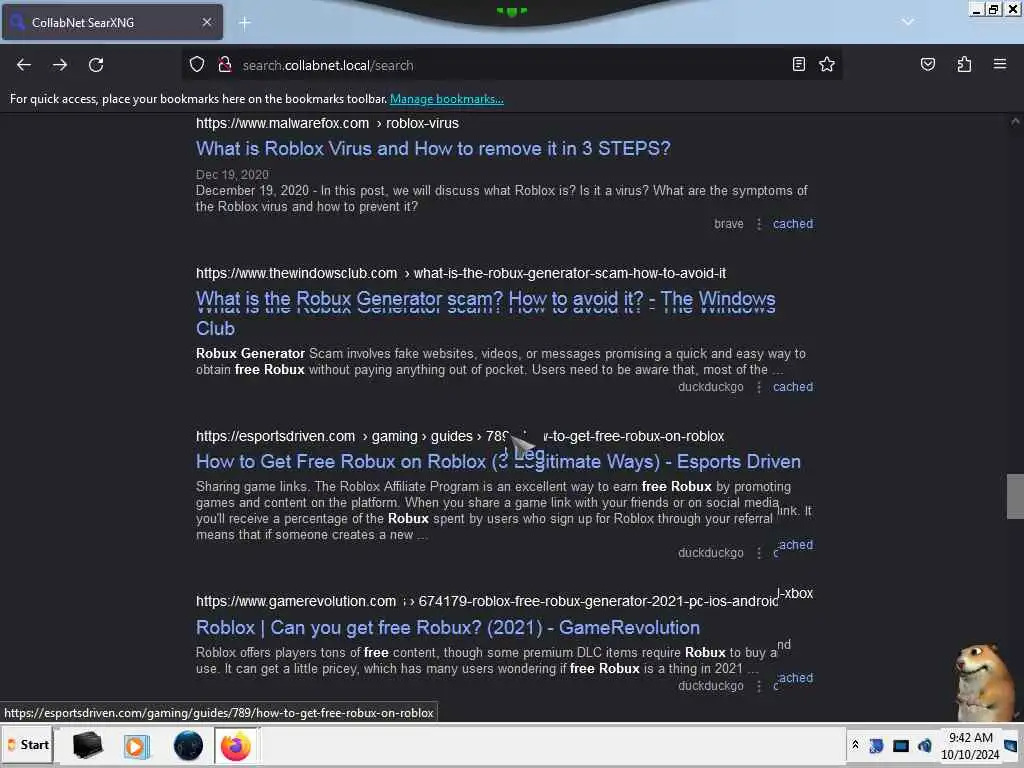The width and height of the screenshot is (1024, 768).
Task: Open the media player taskbar icon
Action: point(136,746)
